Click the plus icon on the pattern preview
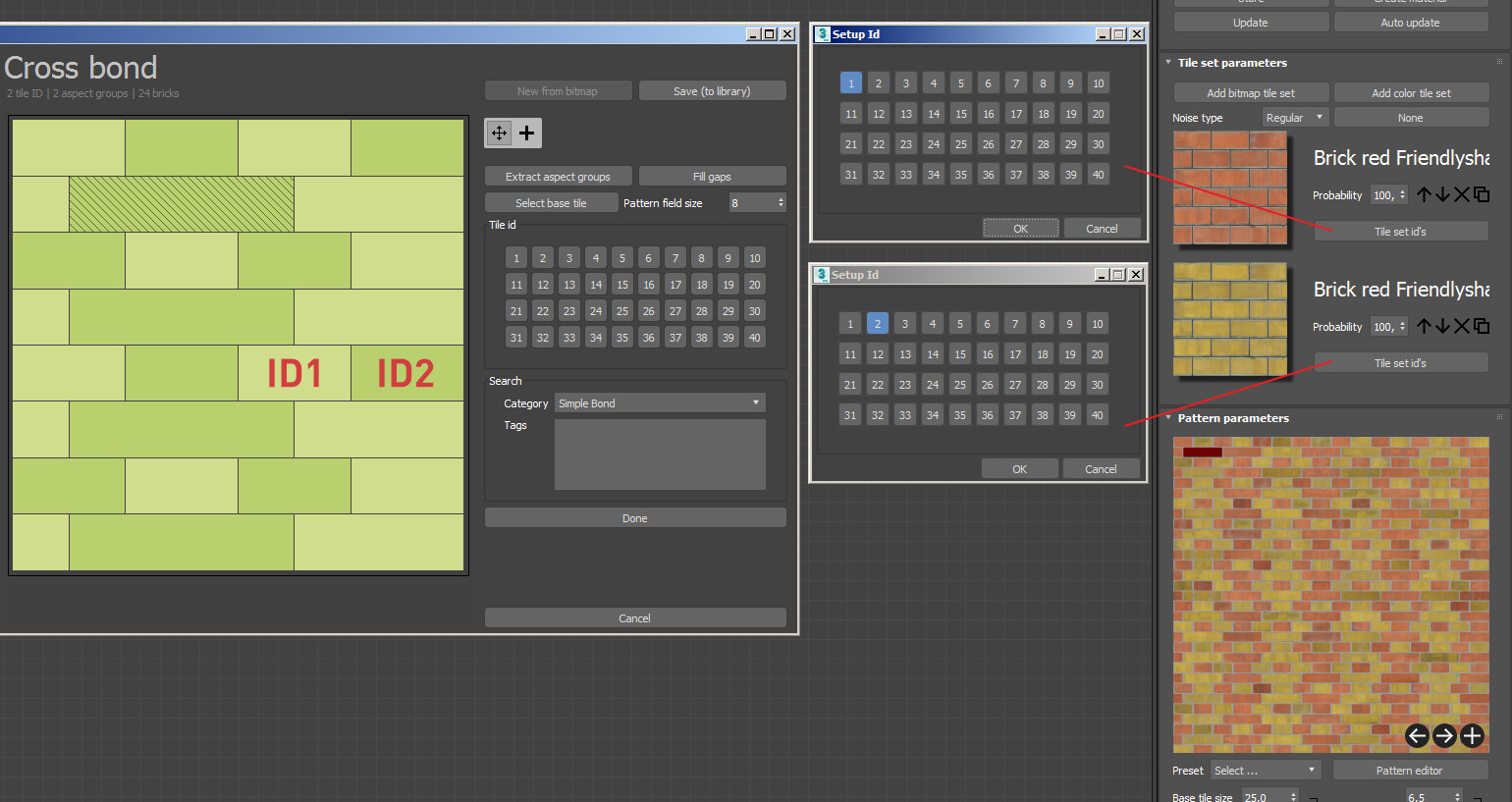The height and width of the screenshot is (802, 1512). point(1472,735)
